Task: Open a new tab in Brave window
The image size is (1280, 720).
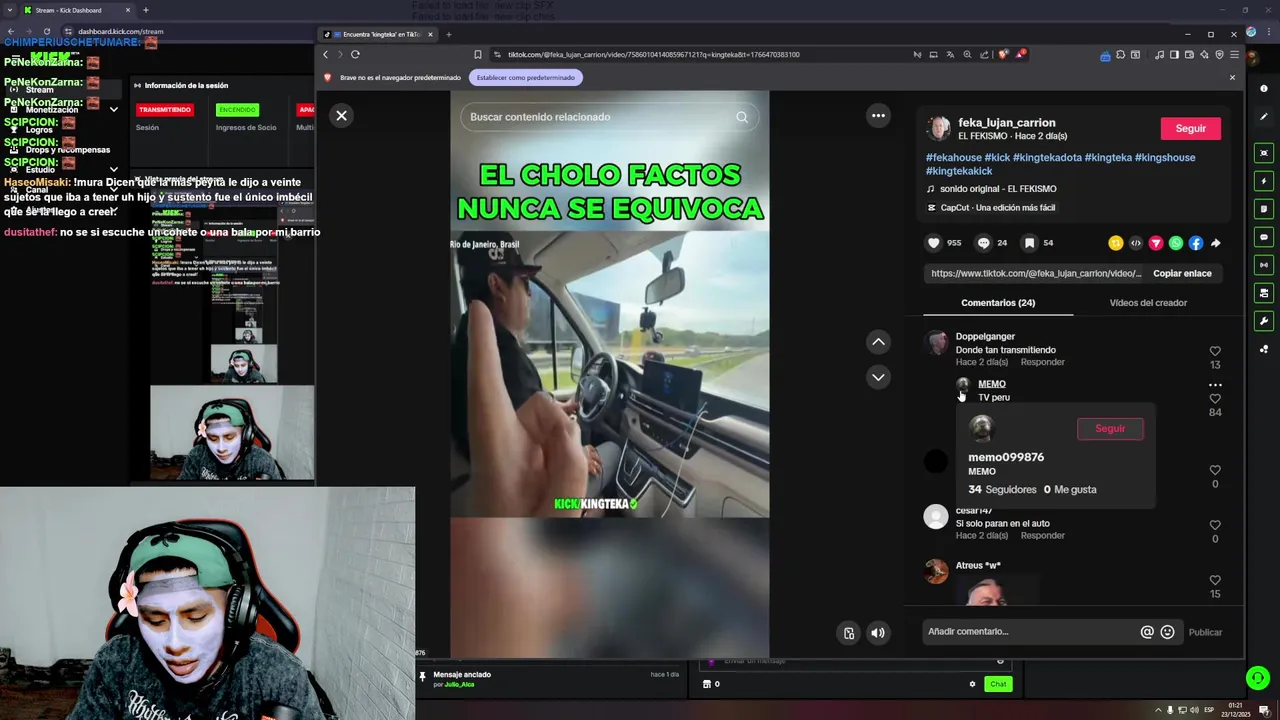Action: (448, 34)
